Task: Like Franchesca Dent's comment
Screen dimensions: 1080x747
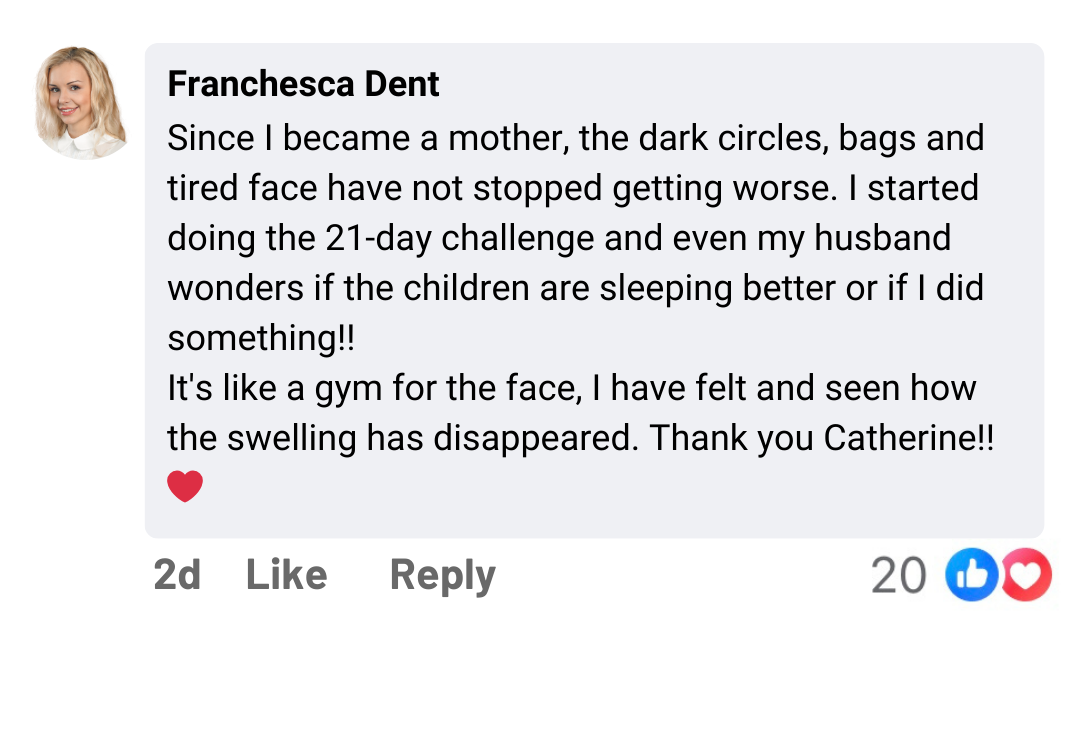Action: [x=286, y=575]
